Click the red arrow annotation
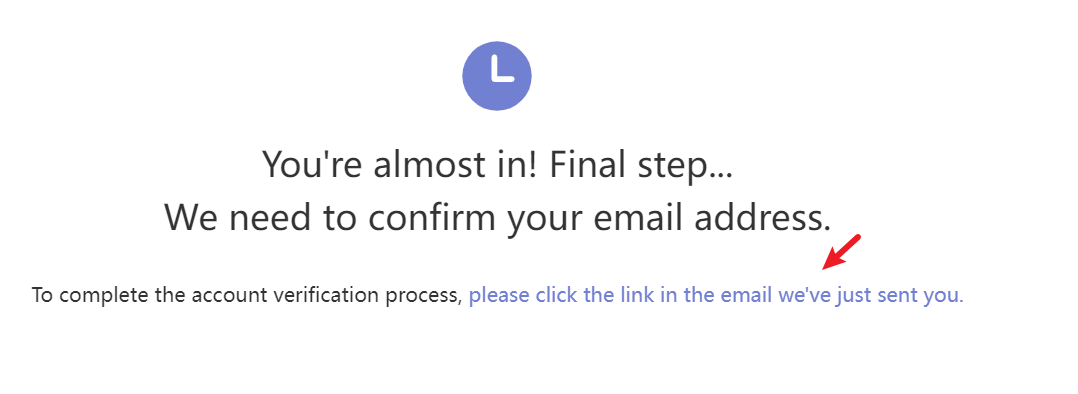This screenshot has width=1078, height=394. (842, 252)
